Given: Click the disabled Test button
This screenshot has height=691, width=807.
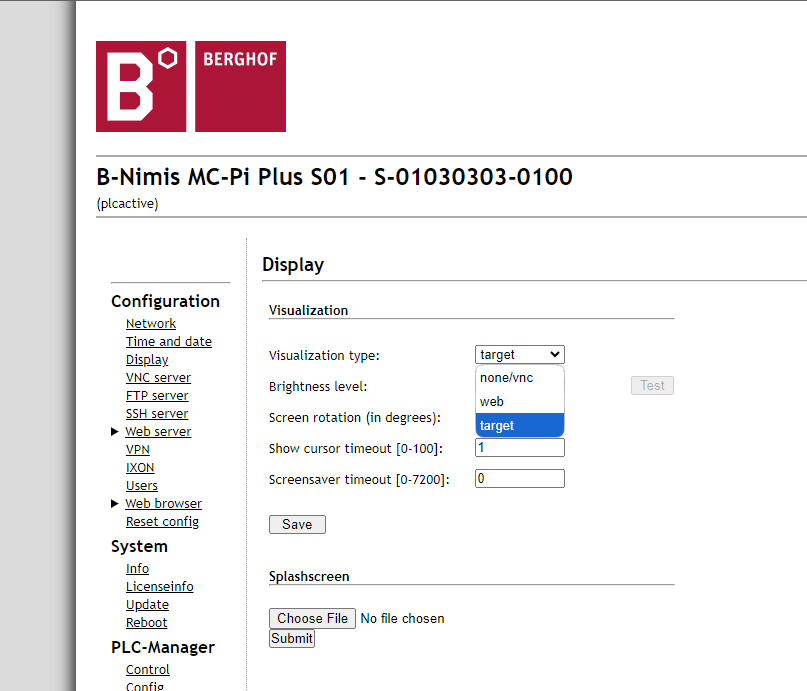Looking at the screenshot, I should click(652, 385).
